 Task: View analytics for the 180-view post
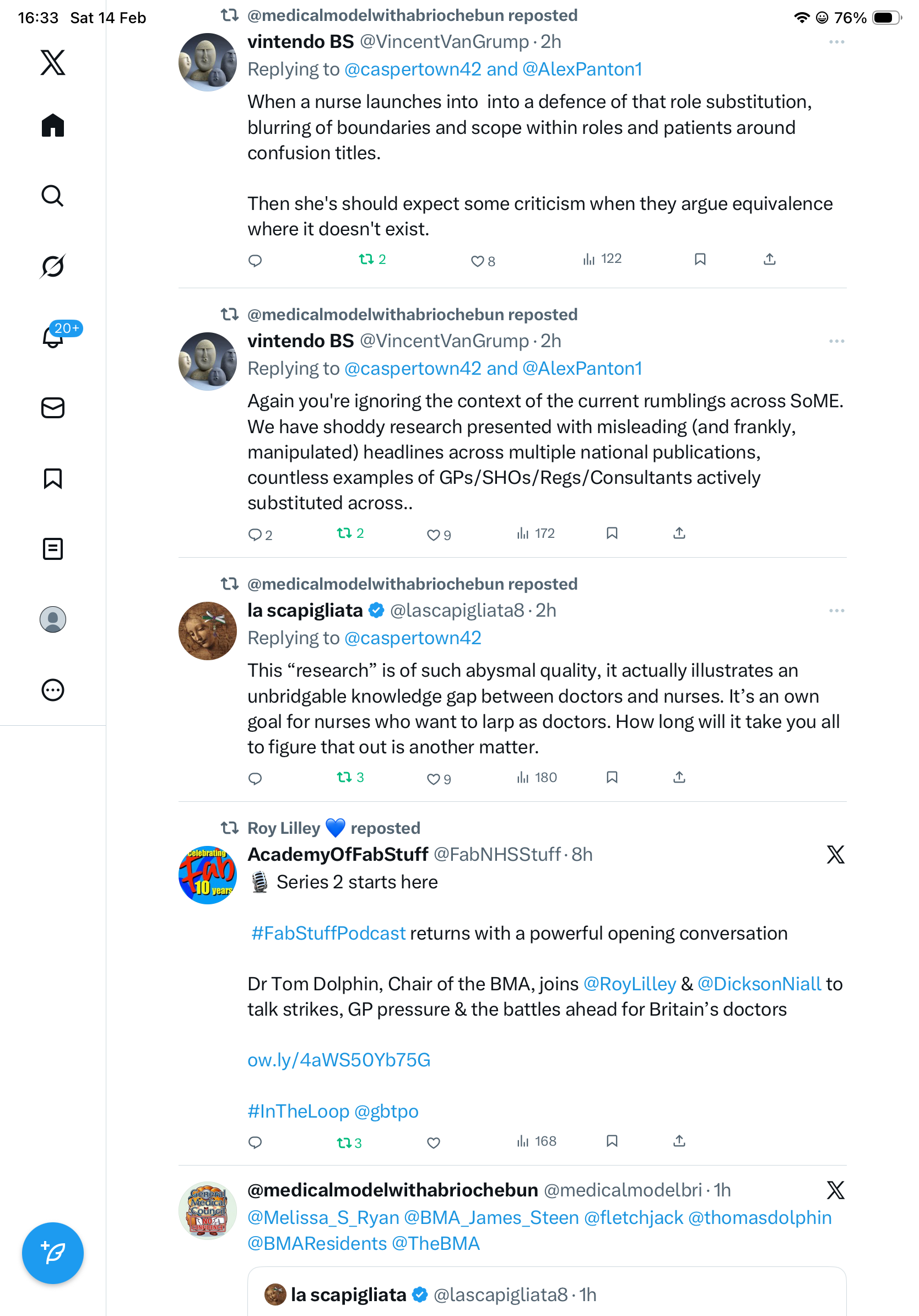point(537,777)
